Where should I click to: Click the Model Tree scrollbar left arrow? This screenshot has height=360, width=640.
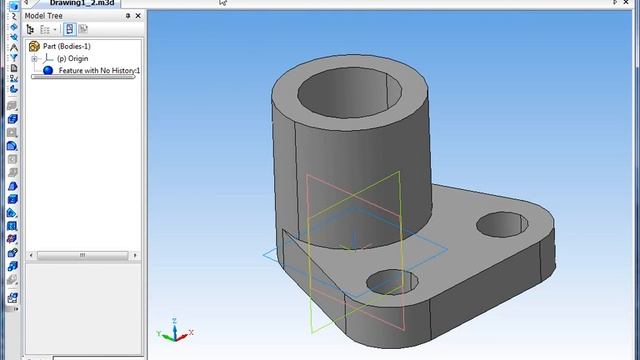[31, 256]
